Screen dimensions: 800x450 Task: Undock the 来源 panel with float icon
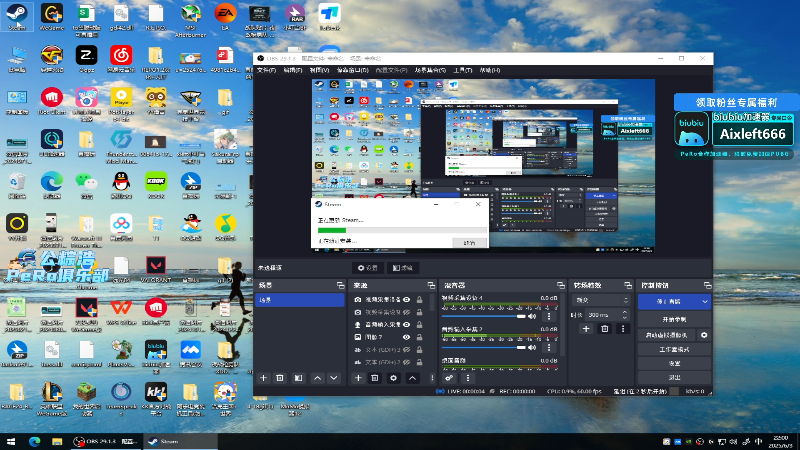431,285
